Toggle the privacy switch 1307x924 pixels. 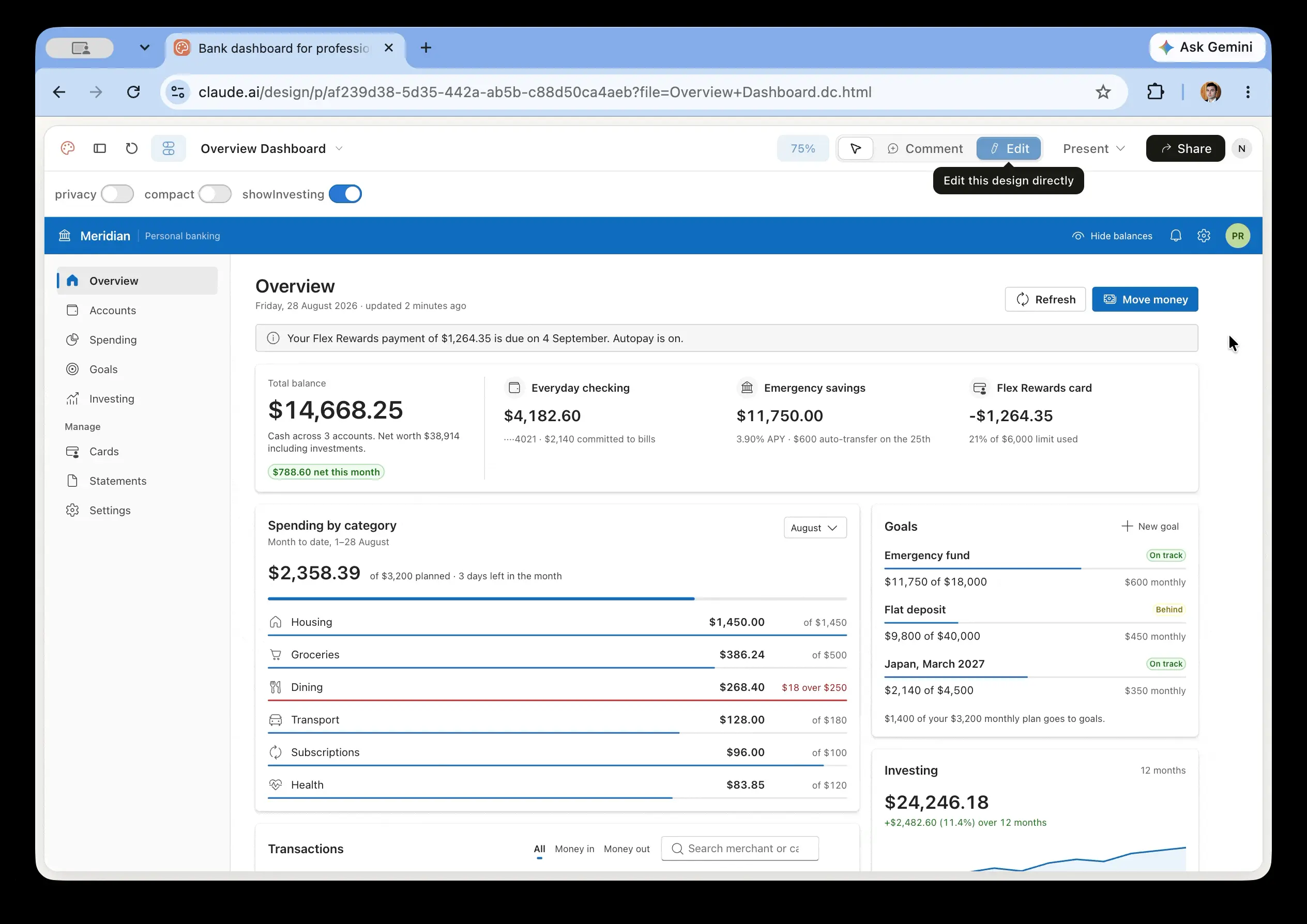coord(117,194)
